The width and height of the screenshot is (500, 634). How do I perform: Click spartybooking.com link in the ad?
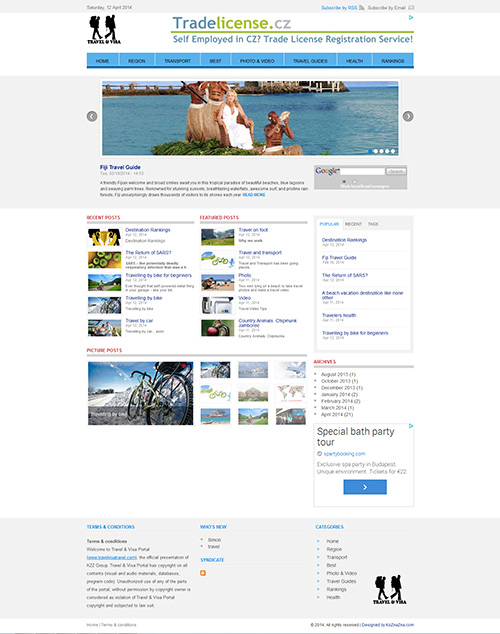[x=344, y=454]
